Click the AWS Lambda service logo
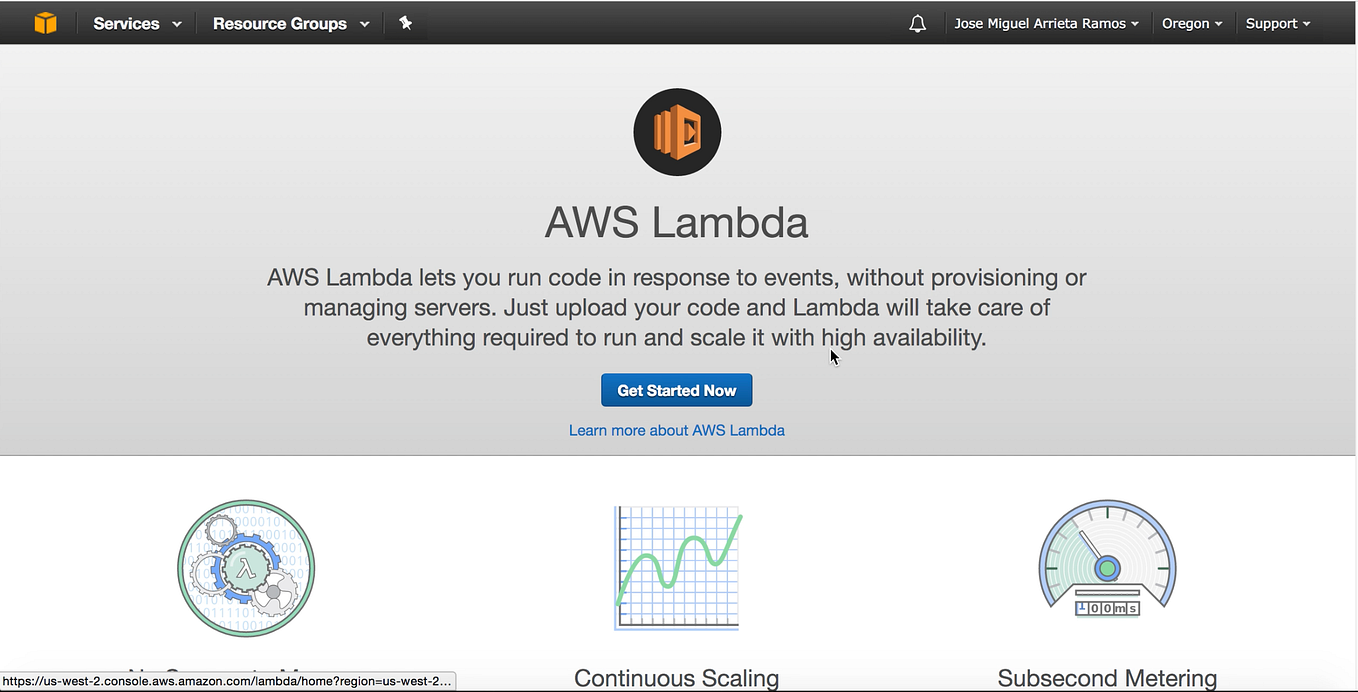Viewport: 1358px width, 692px height. click(x=677, y=131)
